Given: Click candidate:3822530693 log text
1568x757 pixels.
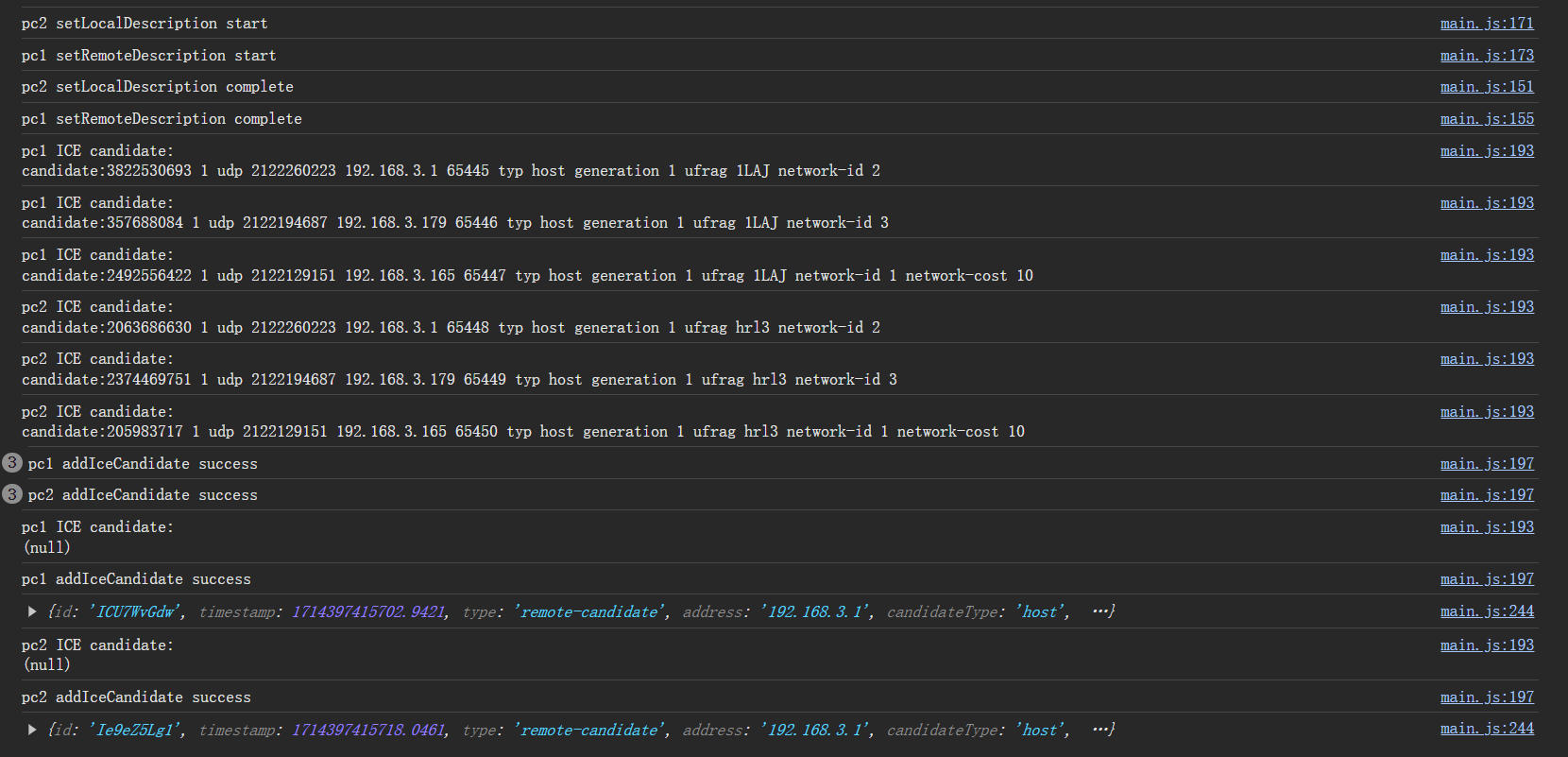Looking at the screenshot, I should (451, 170).
